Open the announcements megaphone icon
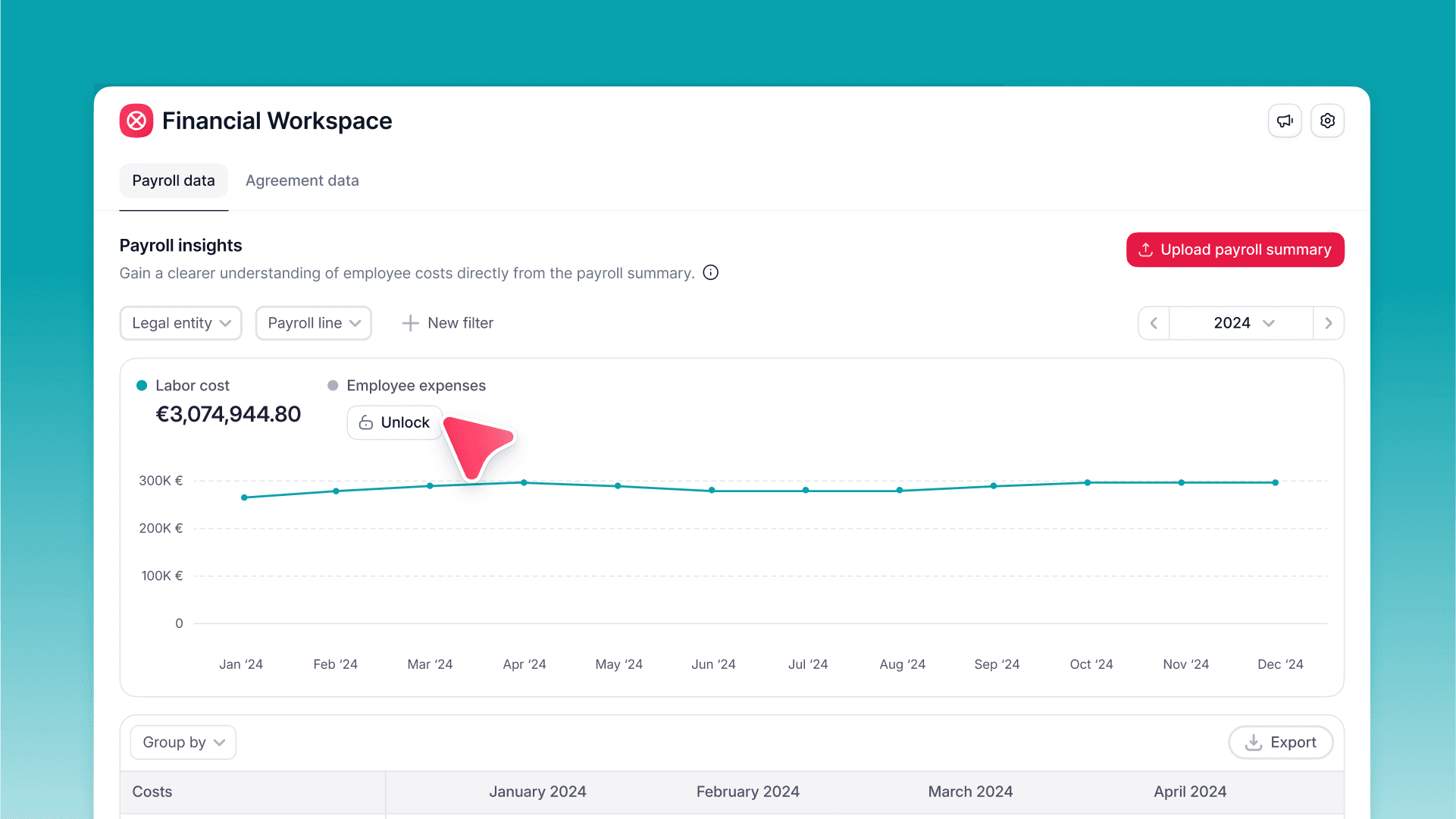This screenshot has width=1456, height=819. point(1285,121)
